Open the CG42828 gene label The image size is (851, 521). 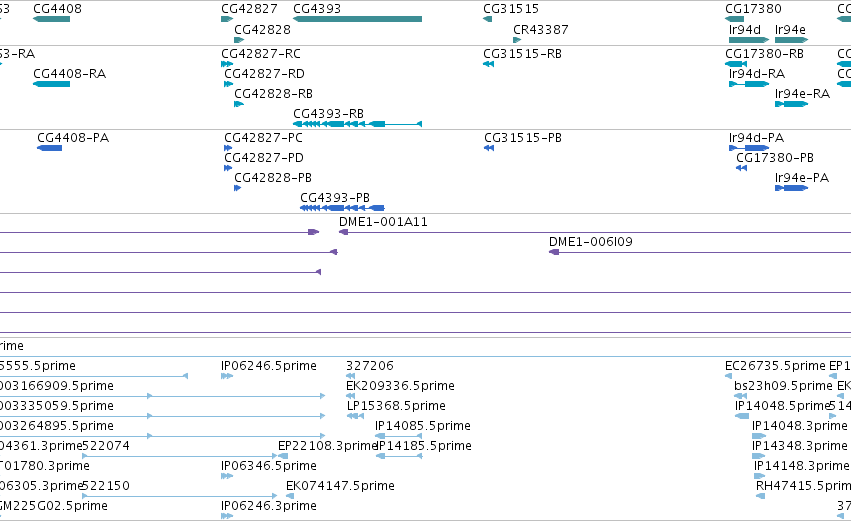[x=262, y=29]
